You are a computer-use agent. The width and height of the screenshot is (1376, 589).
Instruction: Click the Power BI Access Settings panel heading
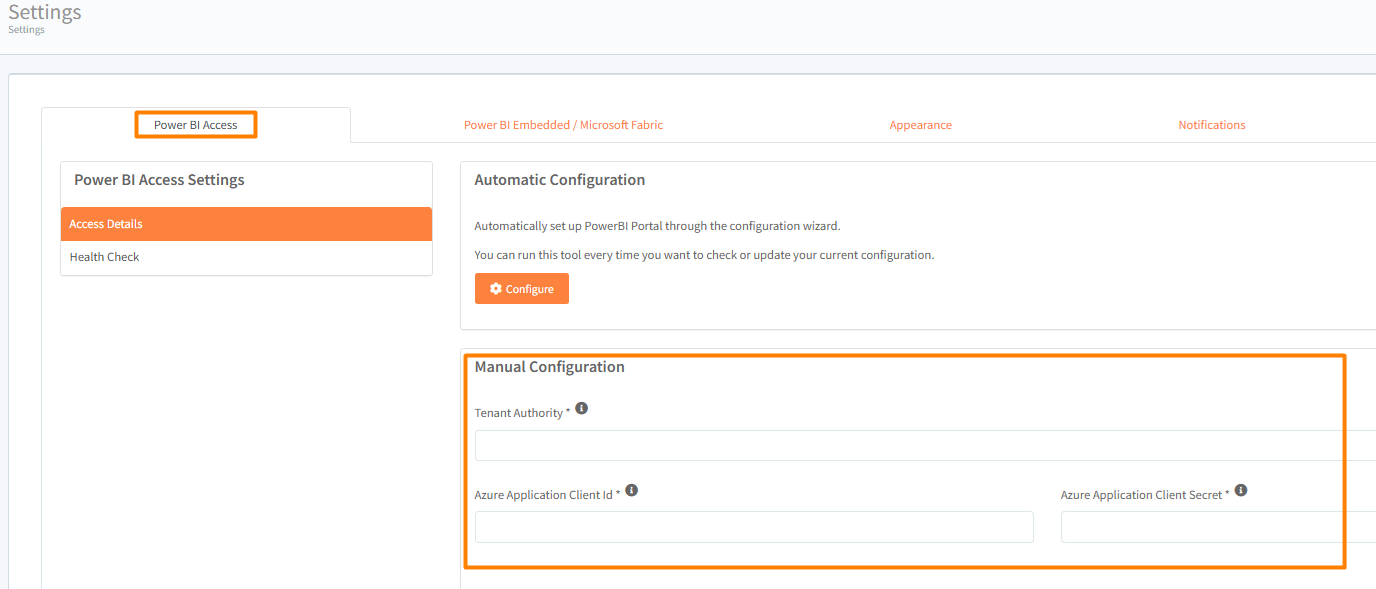point(159,180)
